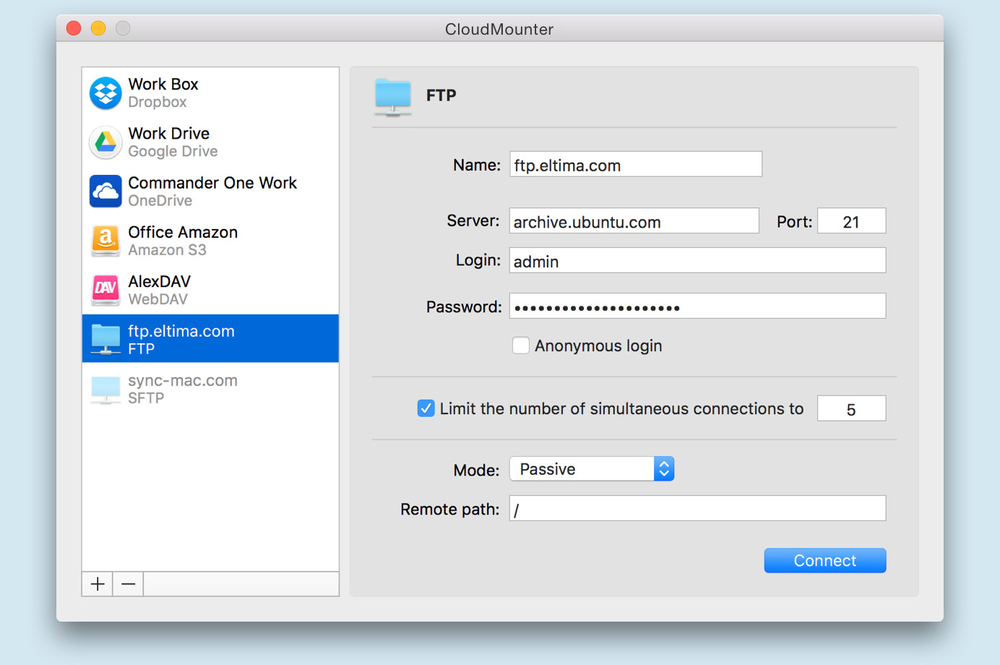The width and height of the screenshot is (1000, 665).
Task: Click the SFTP icon for sync-mac.com
Action: tap(105, 389)
